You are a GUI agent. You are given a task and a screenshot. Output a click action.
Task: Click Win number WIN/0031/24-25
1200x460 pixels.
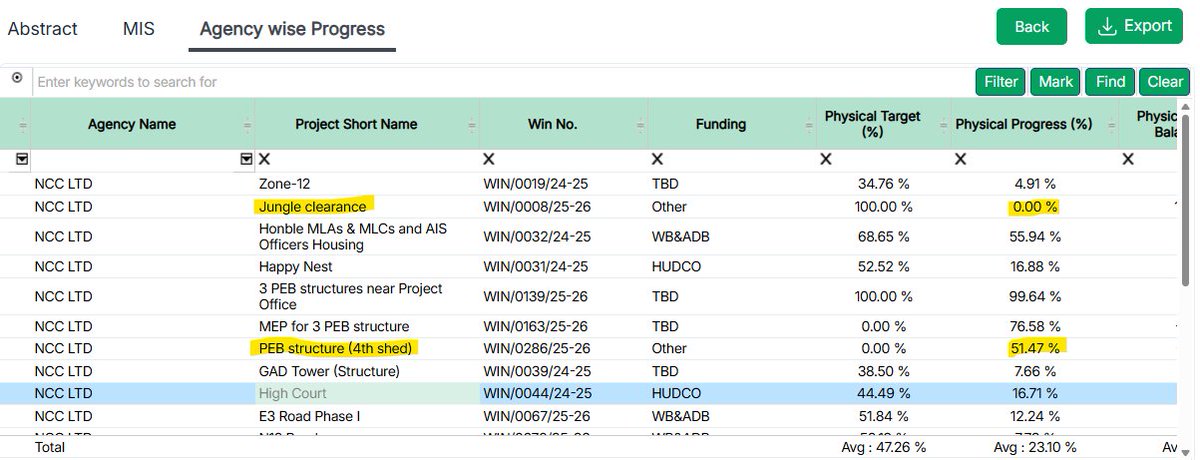[x=537, y=267]
